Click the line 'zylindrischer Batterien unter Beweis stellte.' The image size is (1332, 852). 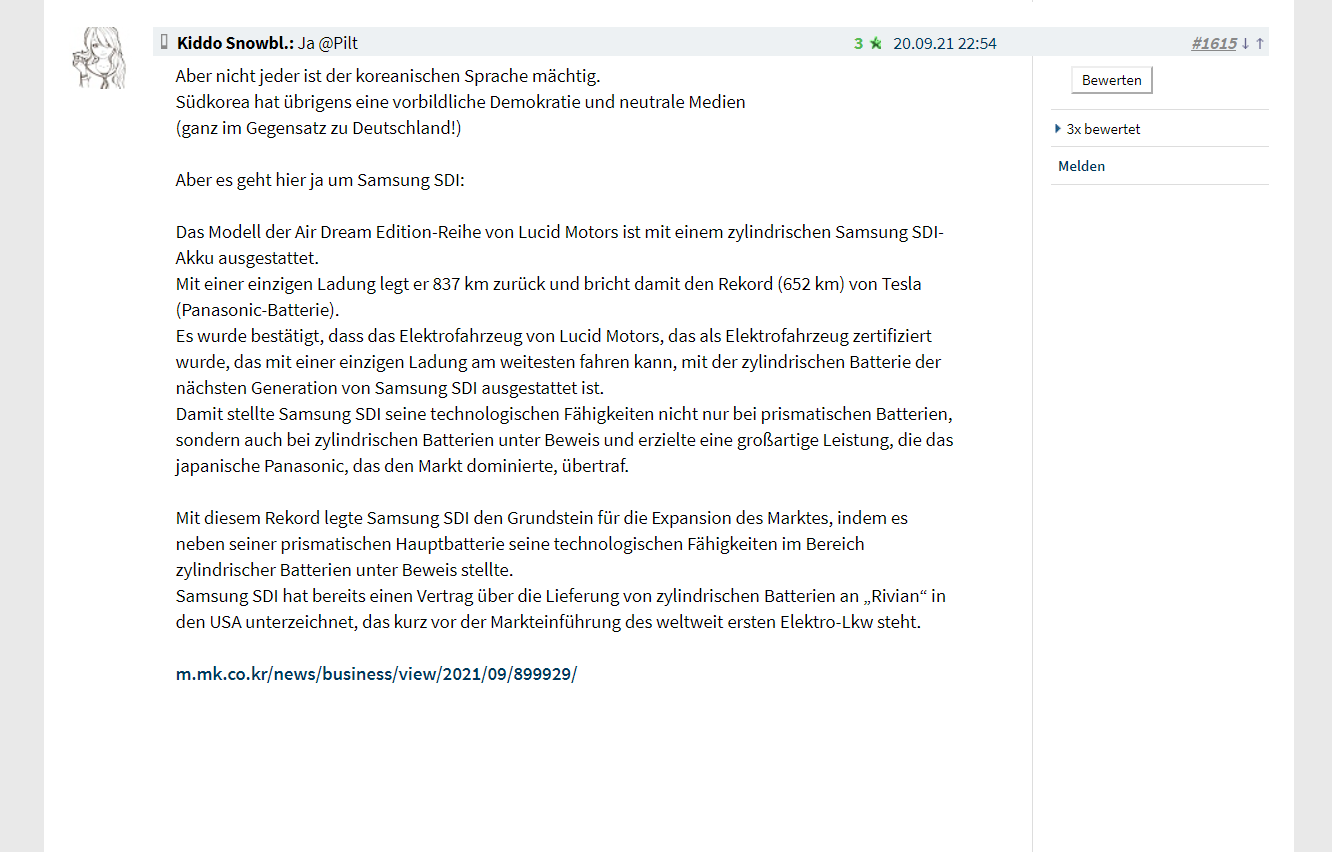pyautogui.click(x=344, y=570)
